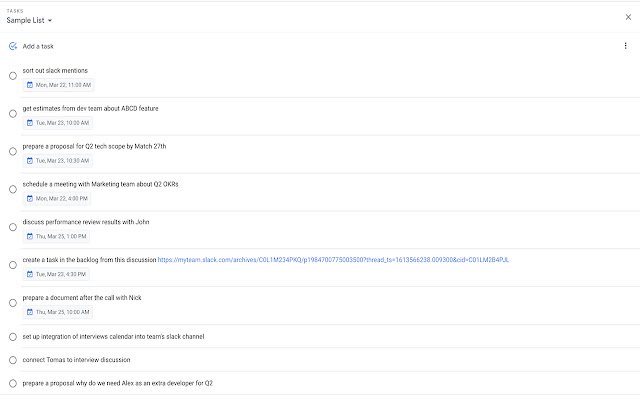640x400 pixels.
Task: Select 'get estimates from dev team about ABCD feature'
Action: click(x=91, y=109)
